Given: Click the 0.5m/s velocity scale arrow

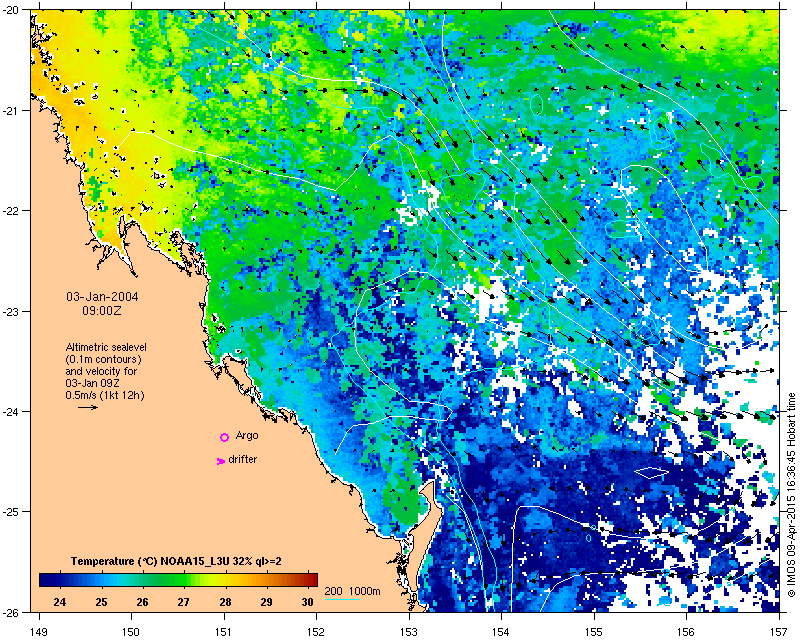Looking at the screenshot, I should click(x=88, y=407).
